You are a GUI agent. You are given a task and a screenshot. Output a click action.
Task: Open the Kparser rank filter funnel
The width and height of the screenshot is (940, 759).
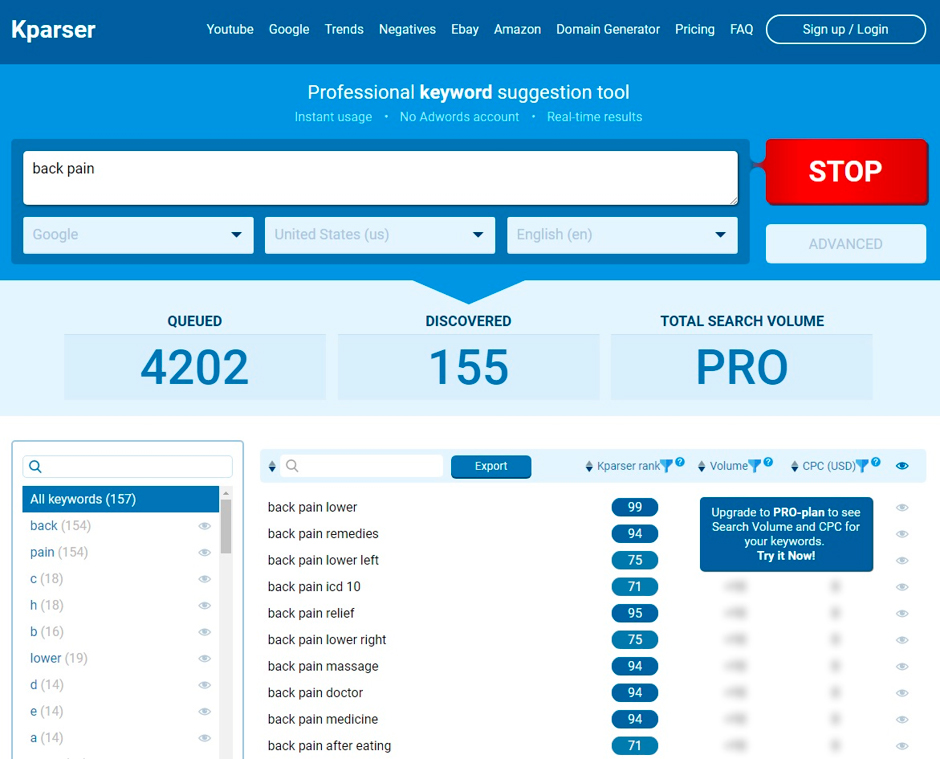(666, 466)
